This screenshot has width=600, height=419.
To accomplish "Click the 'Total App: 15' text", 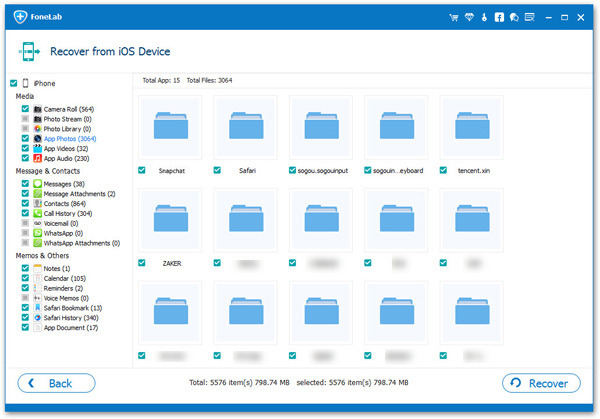I will 161,80.
